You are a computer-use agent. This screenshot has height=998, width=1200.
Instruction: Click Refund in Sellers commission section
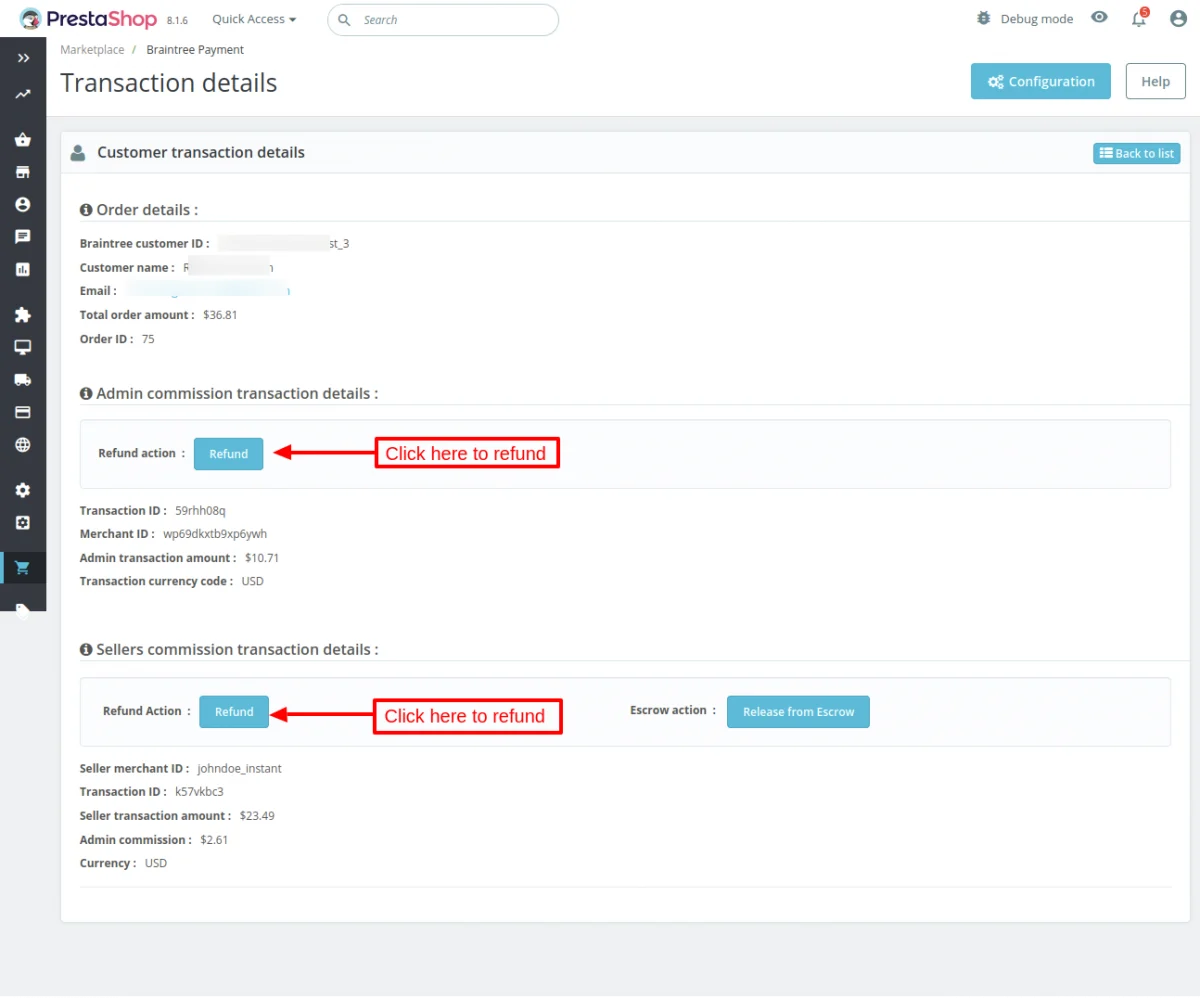pos(234,712)
